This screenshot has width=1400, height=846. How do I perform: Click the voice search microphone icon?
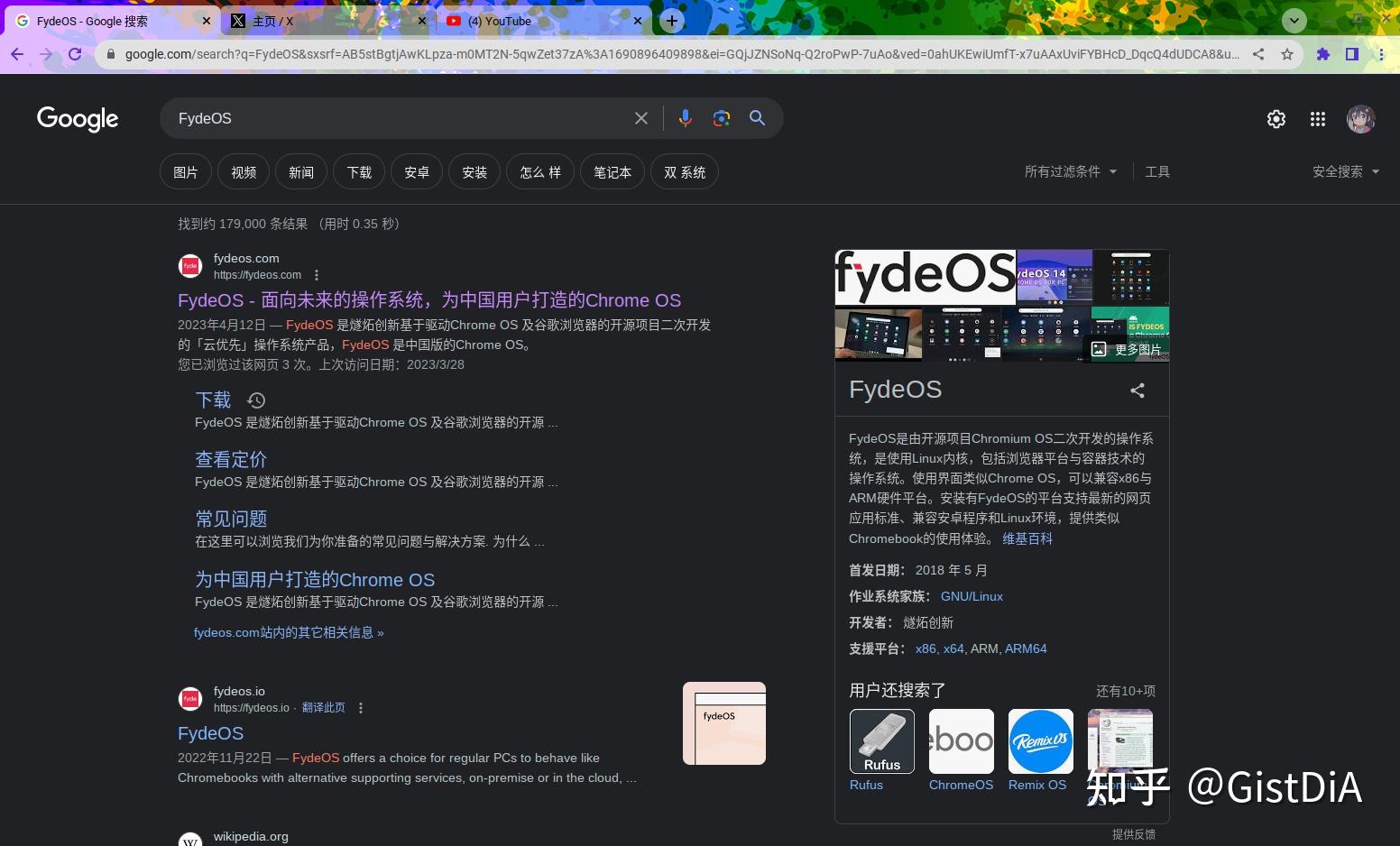(x=686, y=118)
